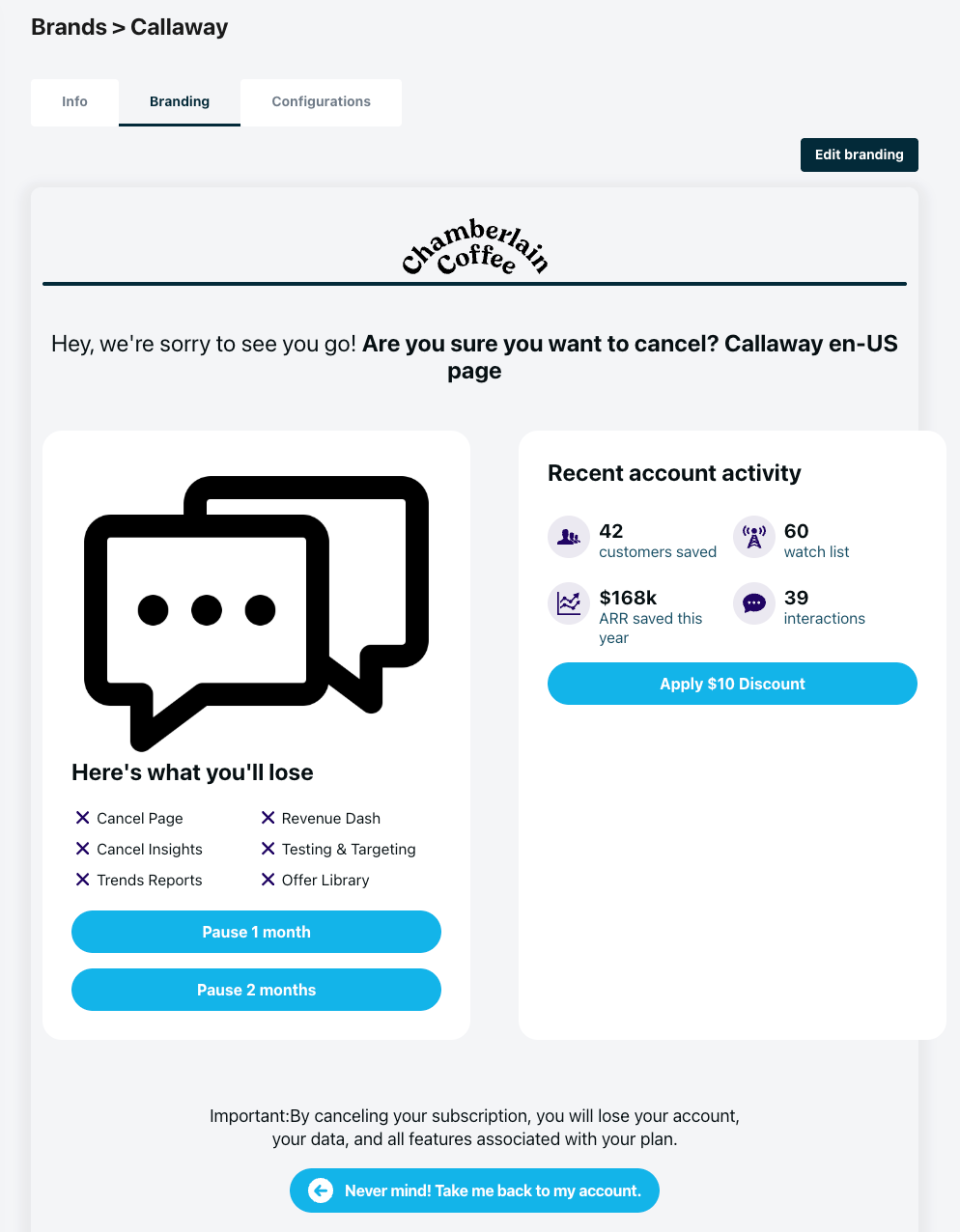Click the X icon beside Revenue Dash
Image resolution: width=960 pixels, height=1232 pixels.
tap(268, 818)
